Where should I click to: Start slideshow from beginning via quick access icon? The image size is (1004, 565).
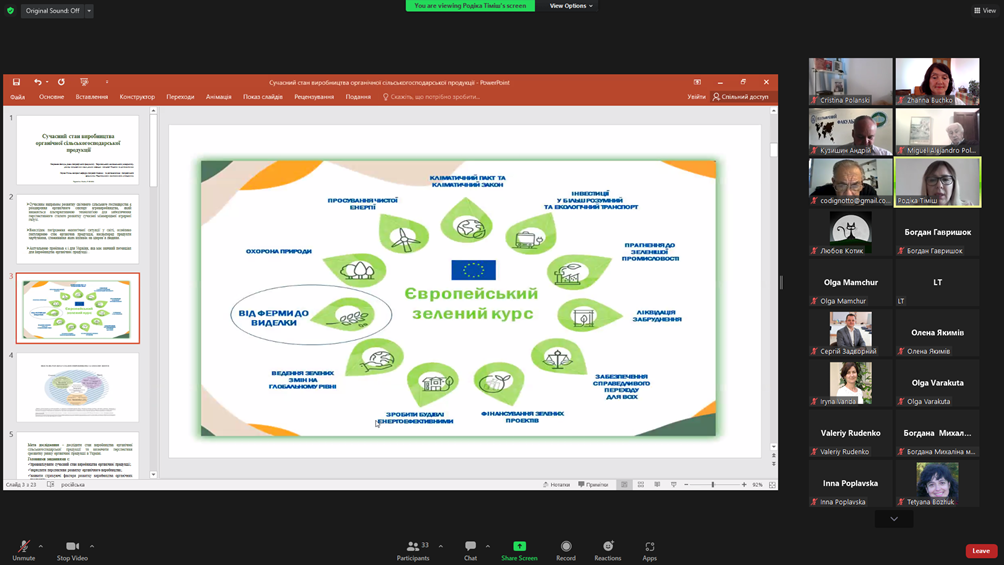click(x=84, y=82)
